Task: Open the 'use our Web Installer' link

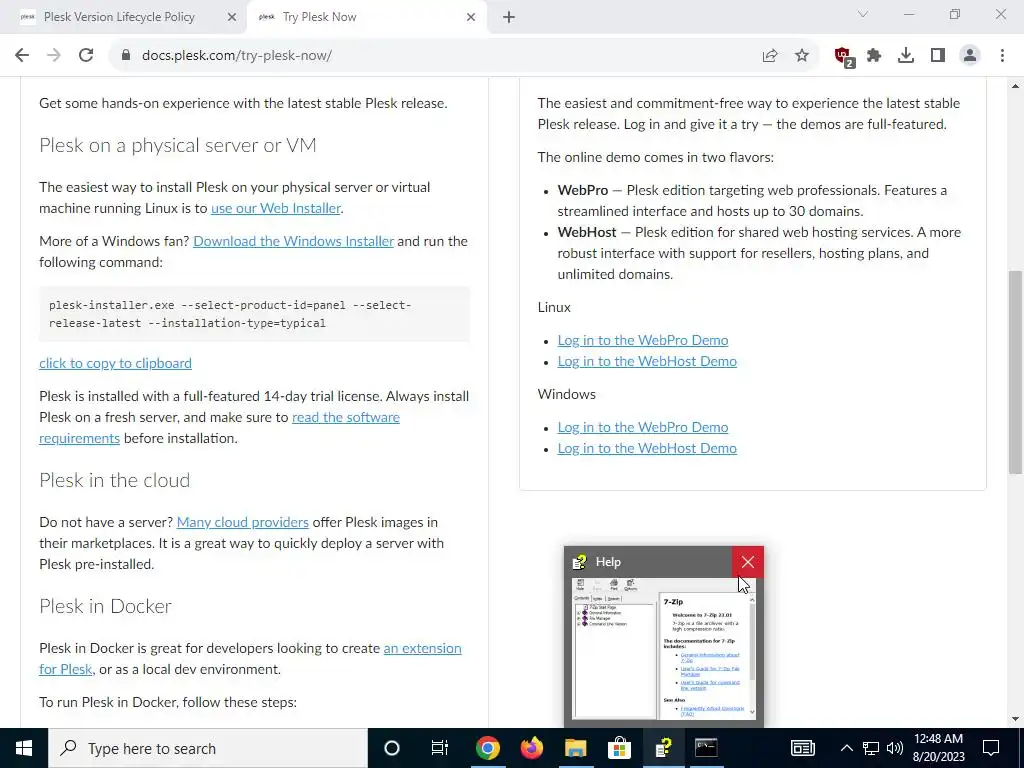Action: 276,208
